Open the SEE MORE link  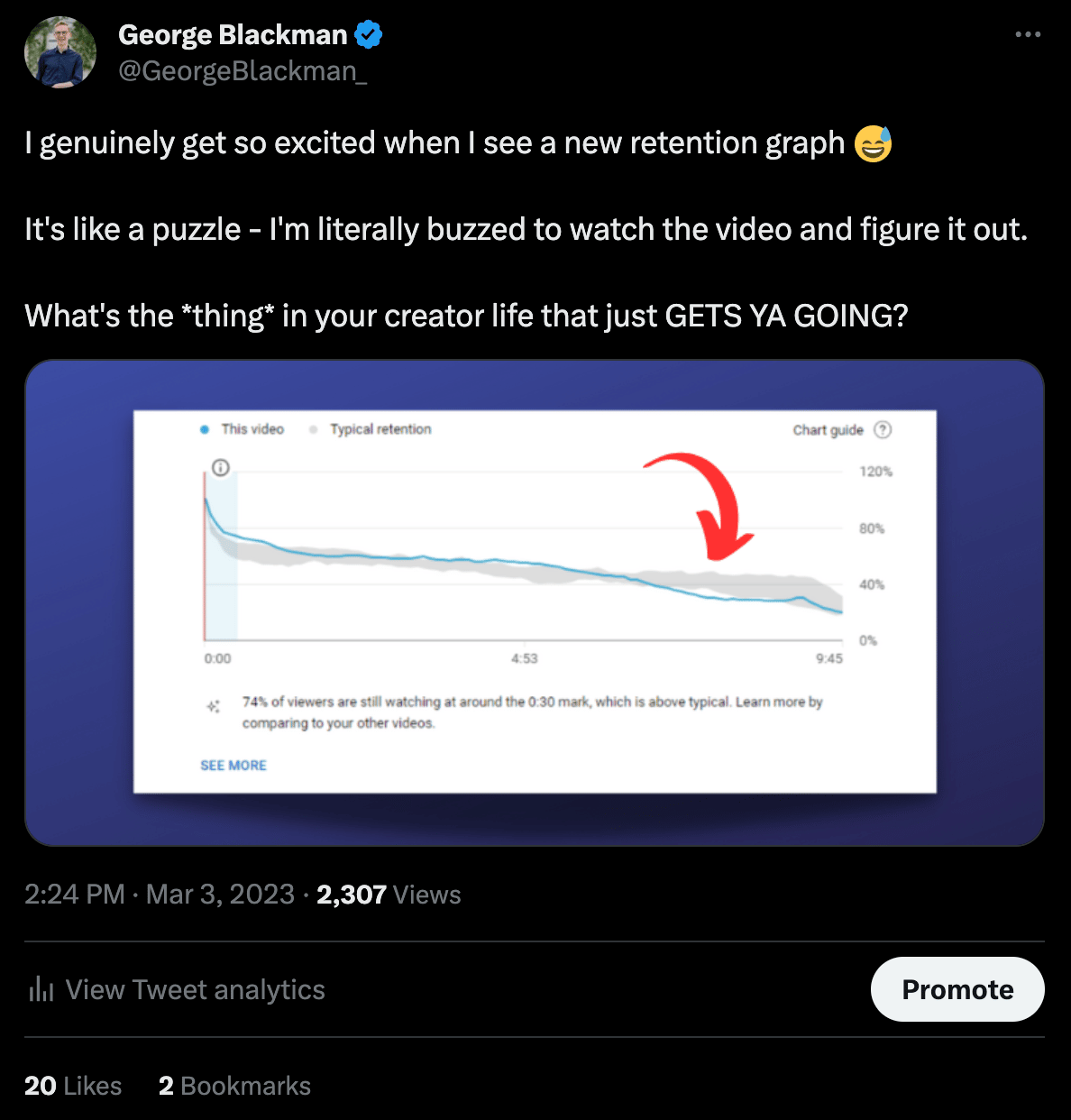tap(233, 765)
